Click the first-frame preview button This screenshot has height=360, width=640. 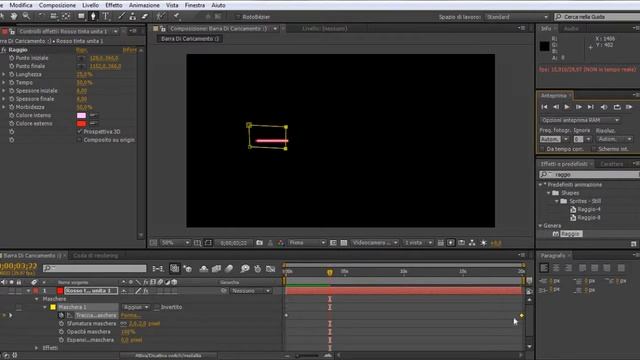click(x=544, y=107)
